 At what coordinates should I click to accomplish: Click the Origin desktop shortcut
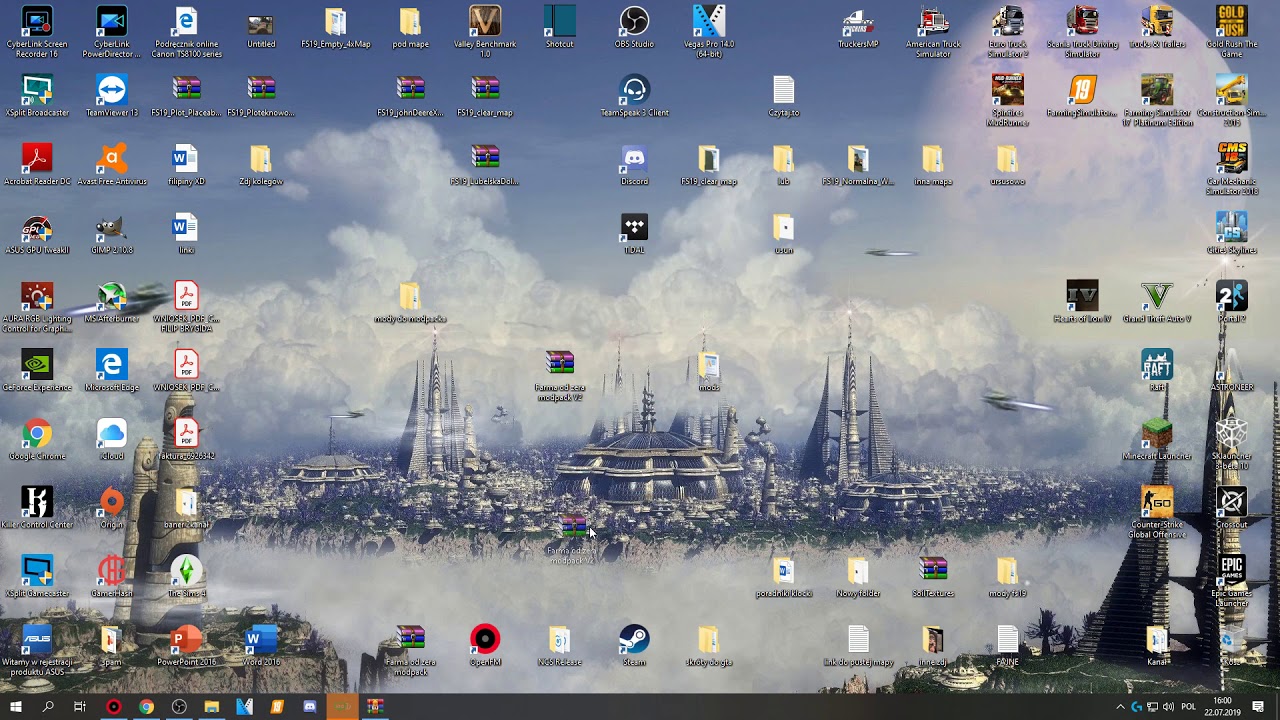112,509
